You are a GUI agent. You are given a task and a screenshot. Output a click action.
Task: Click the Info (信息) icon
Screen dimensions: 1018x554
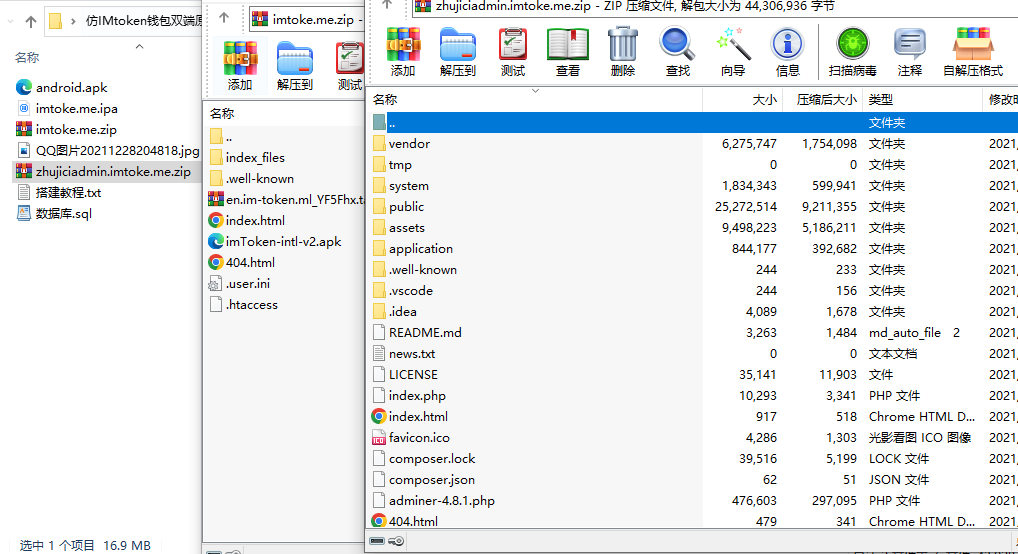788,52
